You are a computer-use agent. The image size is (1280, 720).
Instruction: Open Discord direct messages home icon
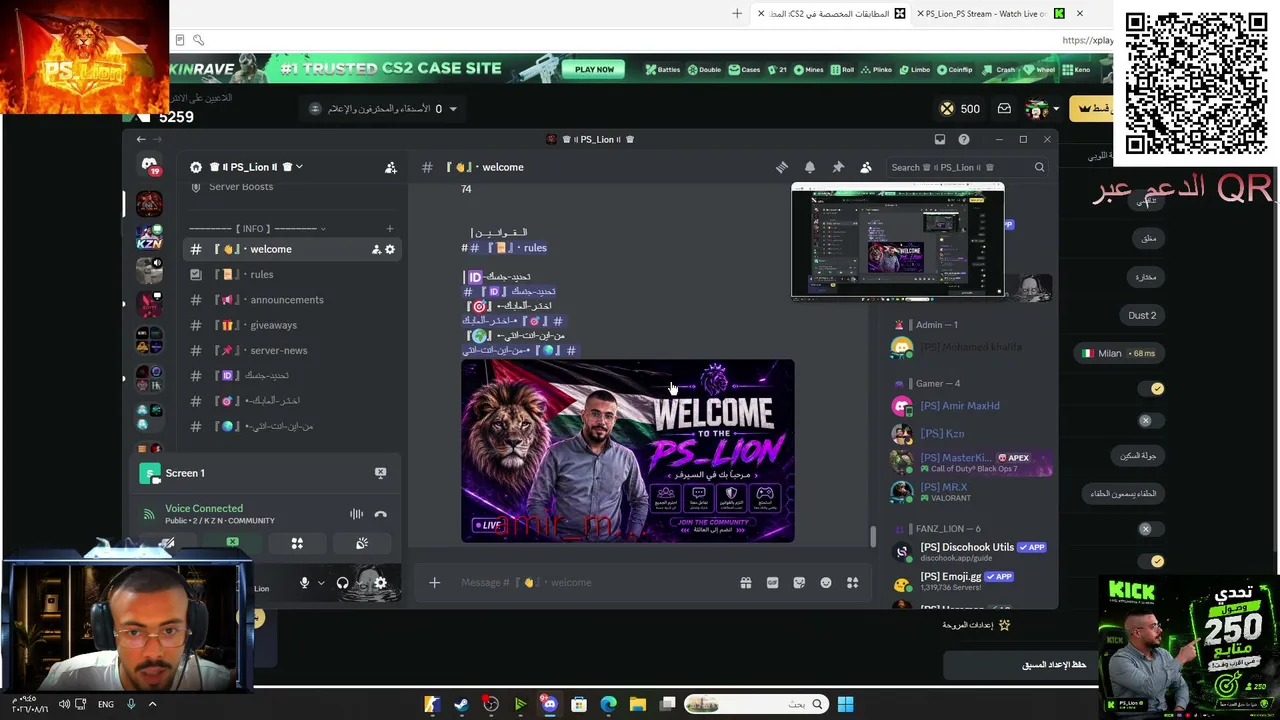tap(149, 165)
